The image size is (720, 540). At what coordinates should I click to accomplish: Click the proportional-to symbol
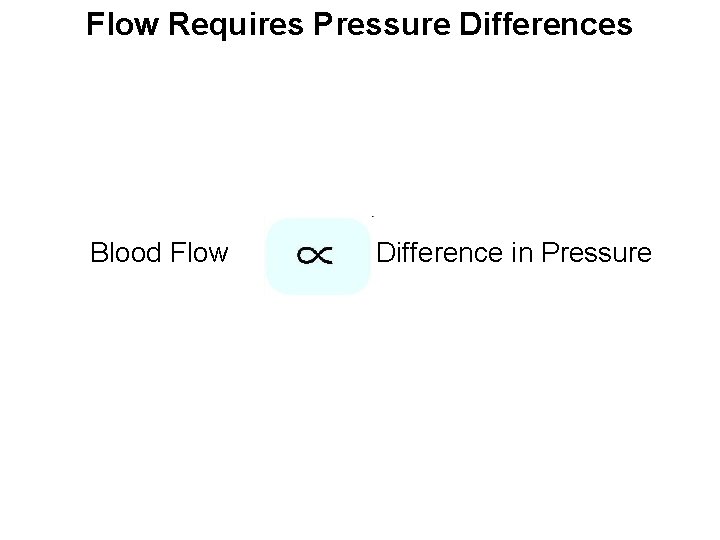(x=315, y=255)
